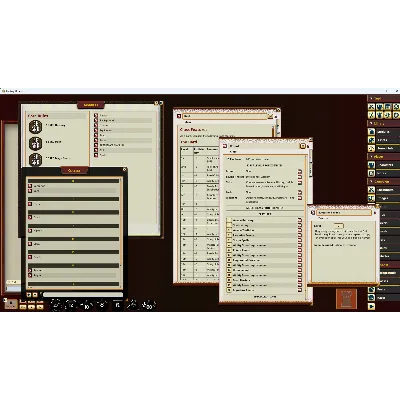Screen dimensions: 400x400
Task: Open the small dropdown box in front window
Action: (338, 226)
